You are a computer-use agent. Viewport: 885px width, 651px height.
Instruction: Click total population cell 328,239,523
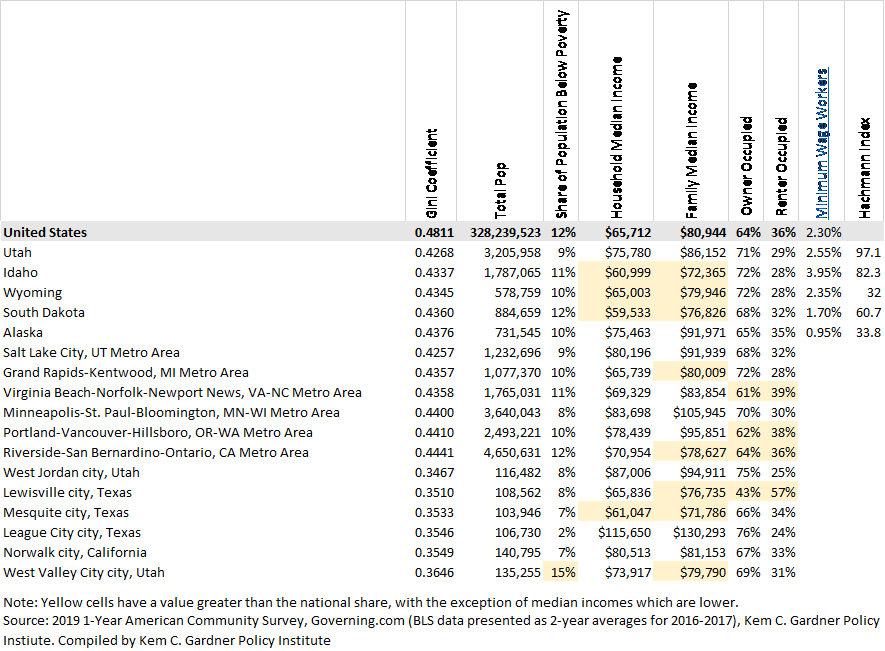point(505,233)
